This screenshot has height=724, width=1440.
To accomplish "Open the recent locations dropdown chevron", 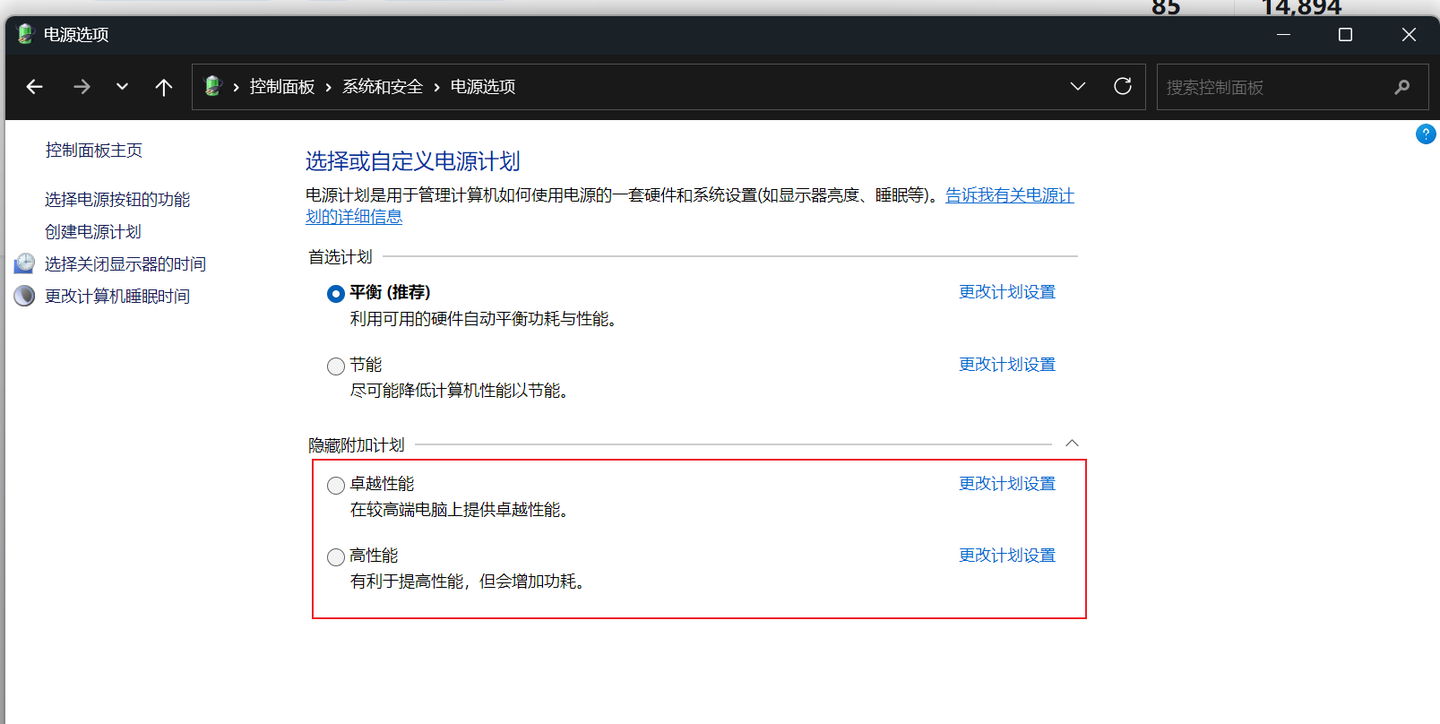I will click(122, 87).
